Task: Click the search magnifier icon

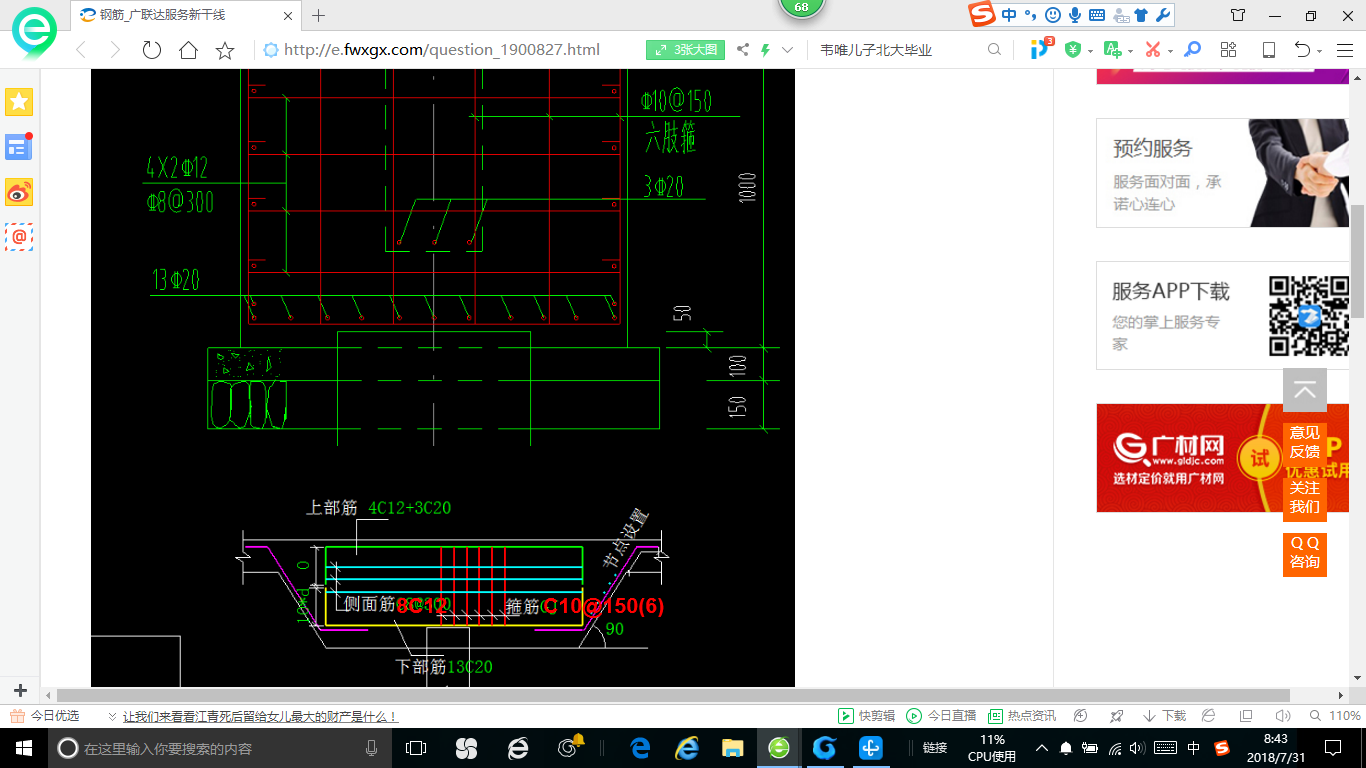Action: (994, 50)
